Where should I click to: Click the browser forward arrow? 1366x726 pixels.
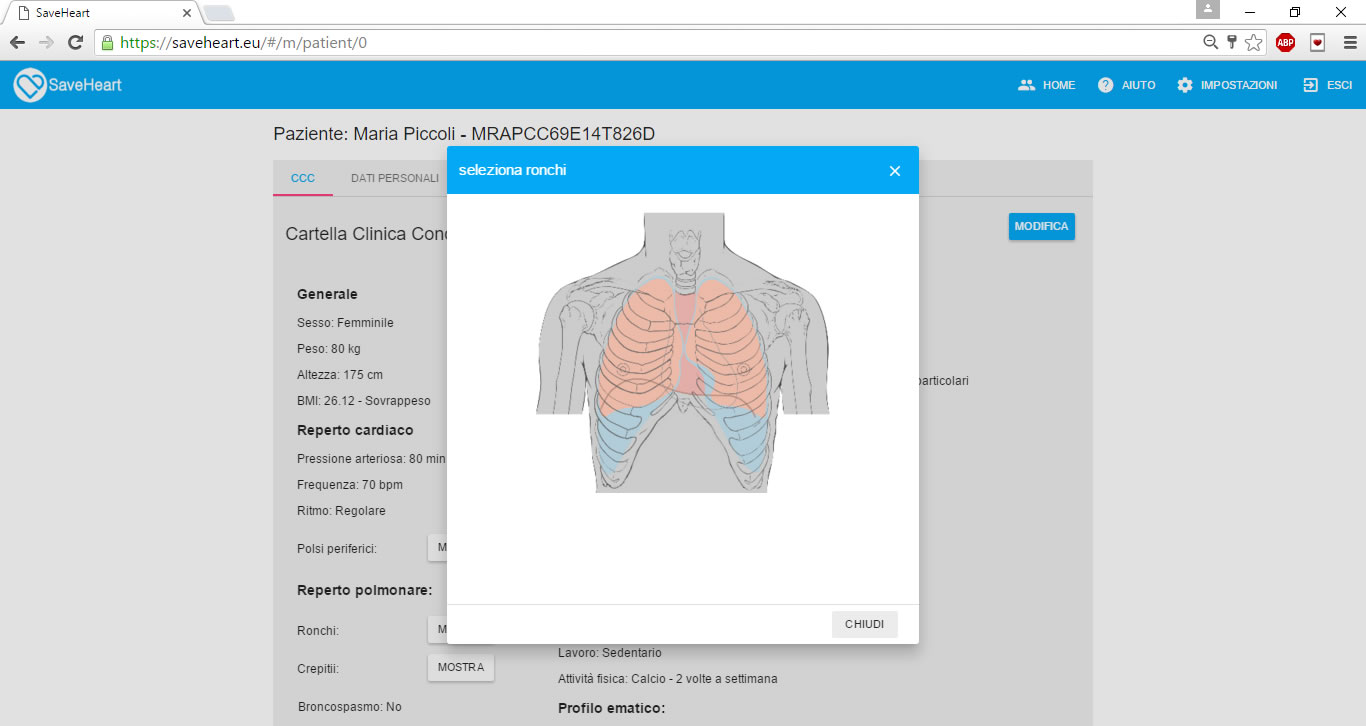[x=46, y=43]
